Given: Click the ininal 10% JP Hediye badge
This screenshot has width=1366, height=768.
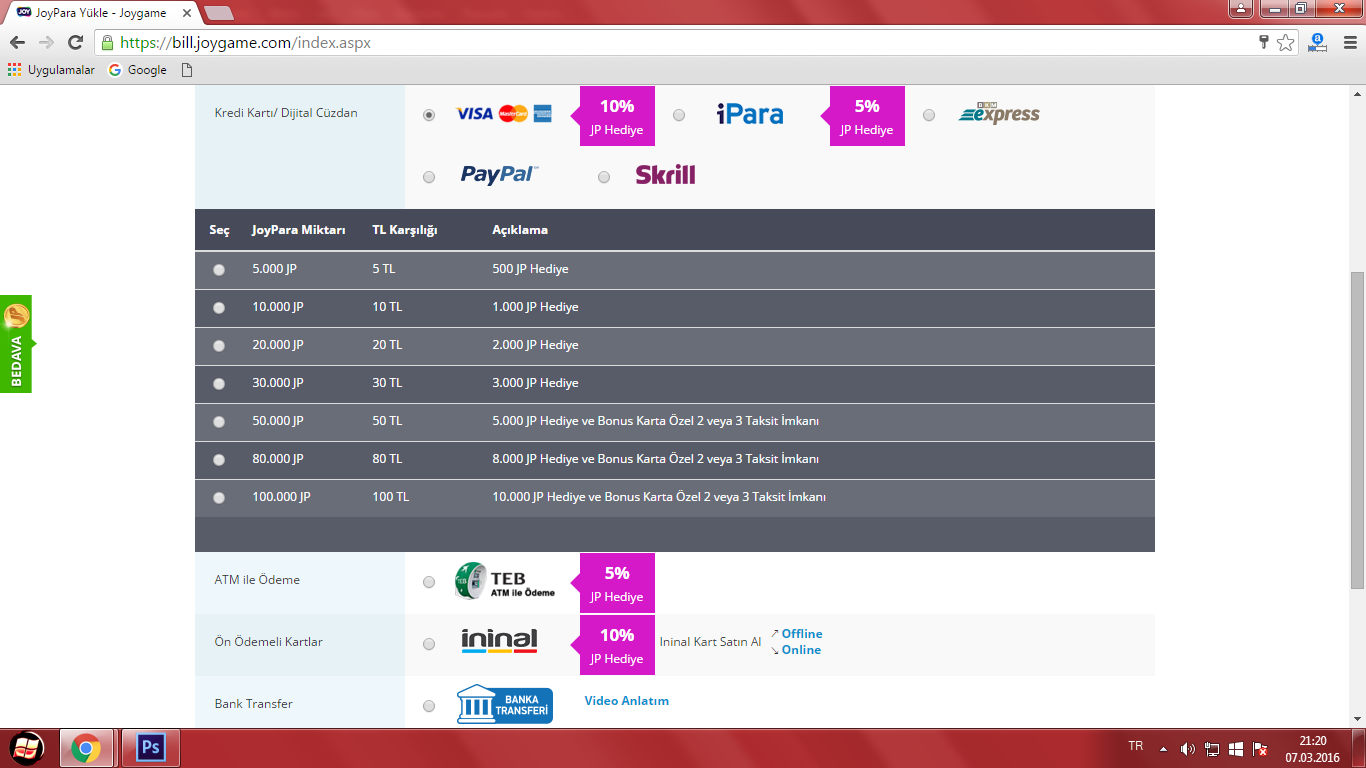Looking at the screenshot, I should tap(613, 645).
